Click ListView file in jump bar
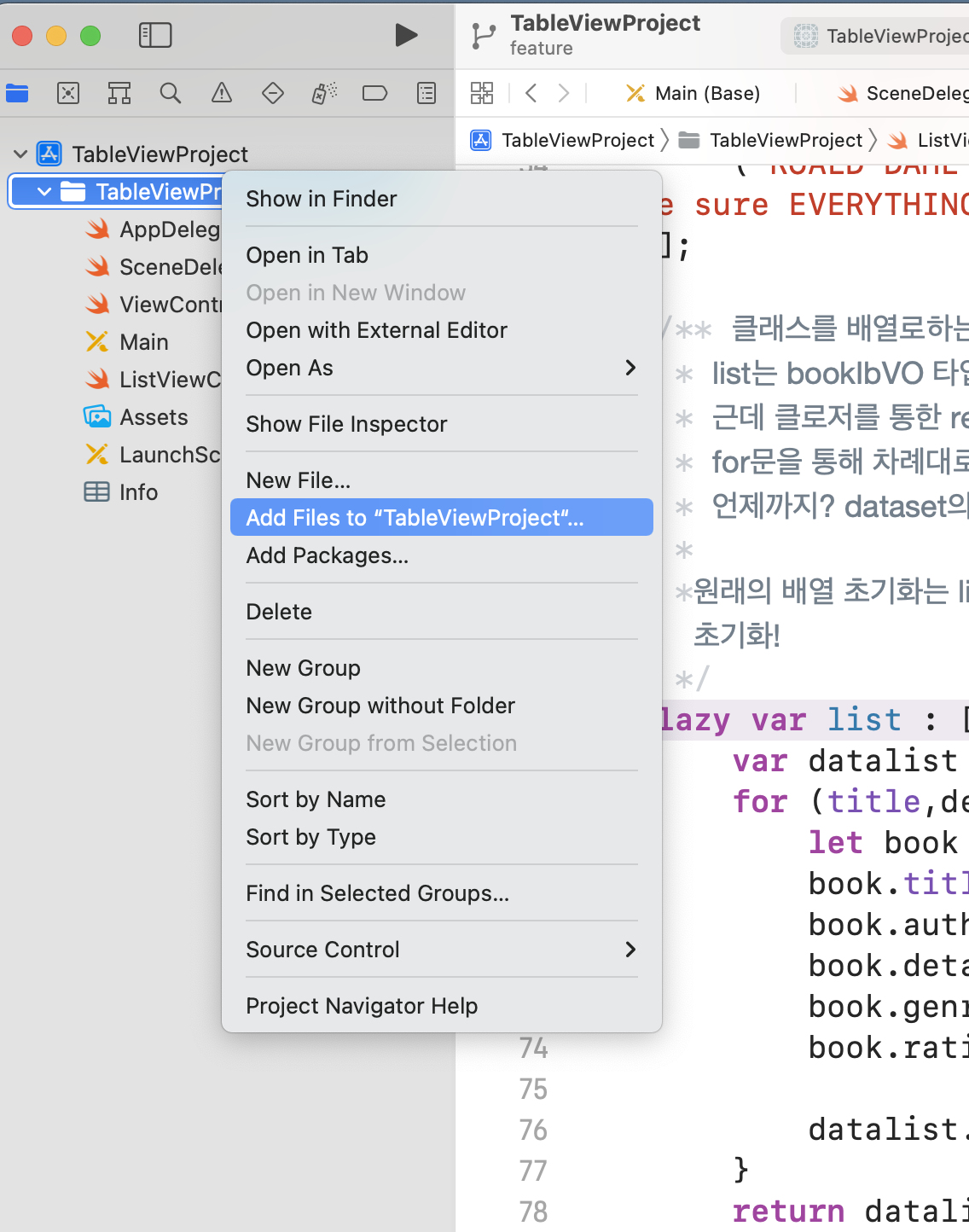 [x=928, y=140]
